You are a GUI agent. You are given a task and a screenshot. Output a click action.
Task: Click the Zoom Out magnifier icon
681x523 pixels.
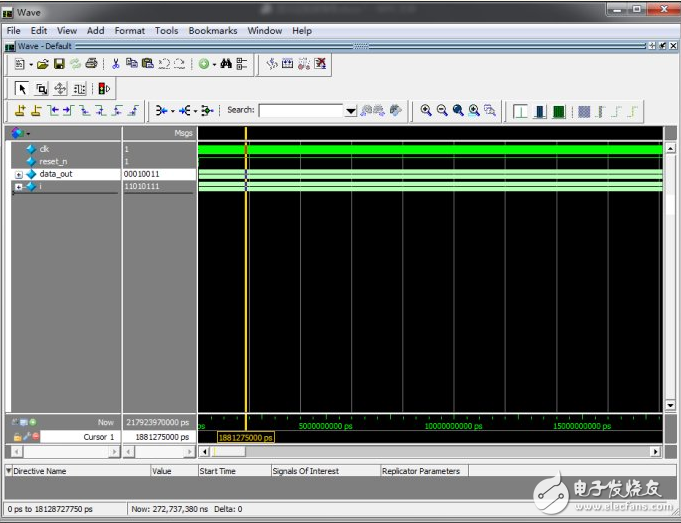tap(442, 110)
